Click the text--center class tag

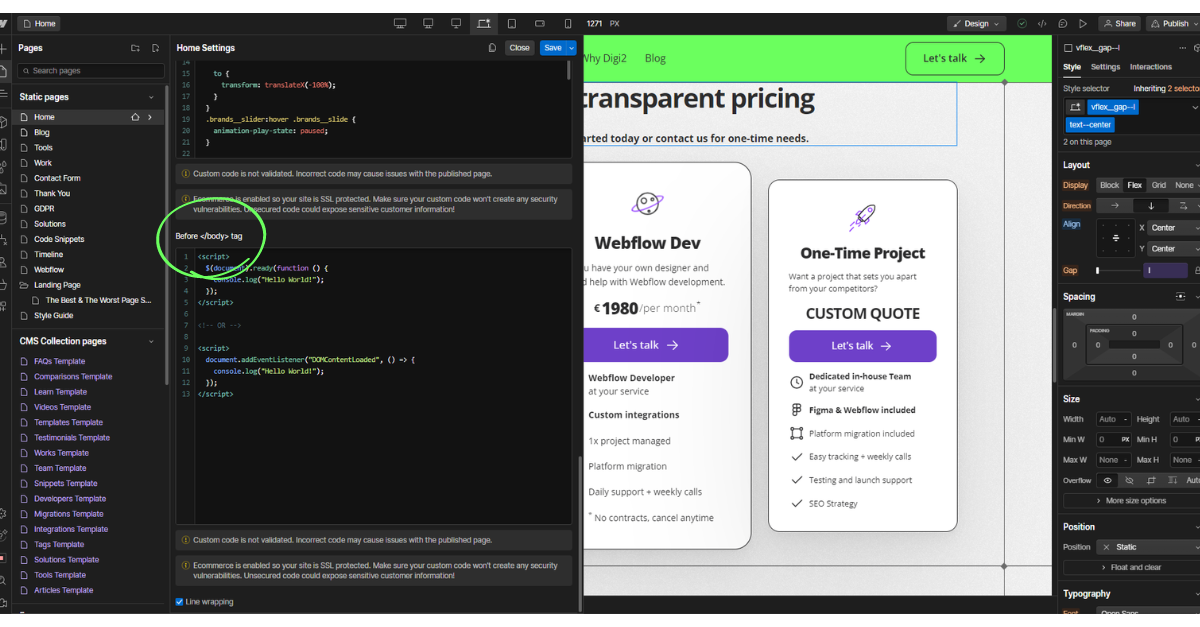(1090, 125)
